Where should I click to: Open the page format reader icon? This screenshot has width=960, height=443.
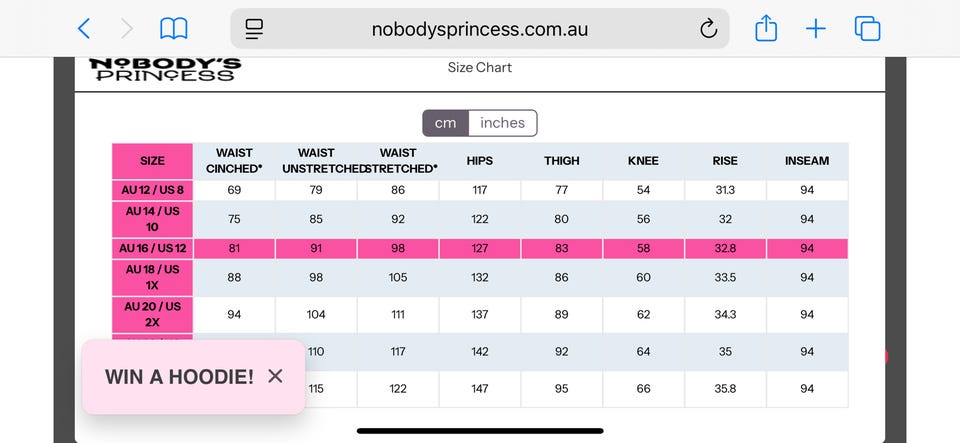point(254,29)
